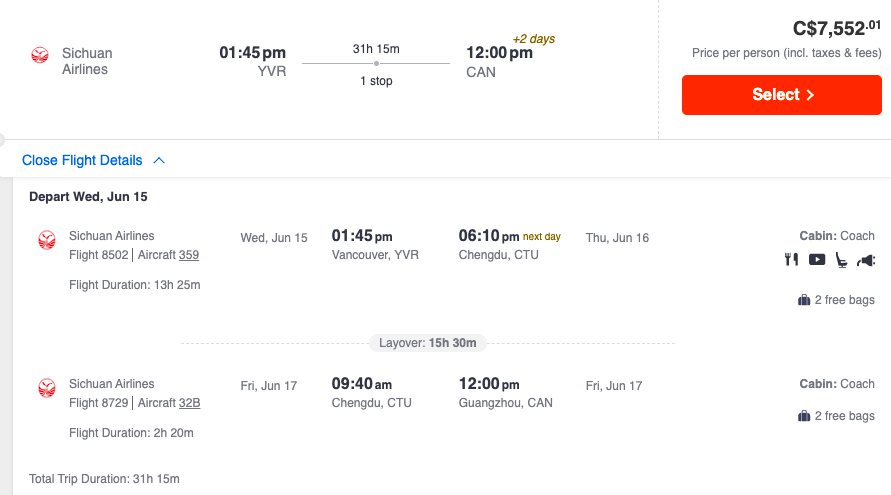Click the next day arrival label
The image size is (891, 495).
click(542, 237)
